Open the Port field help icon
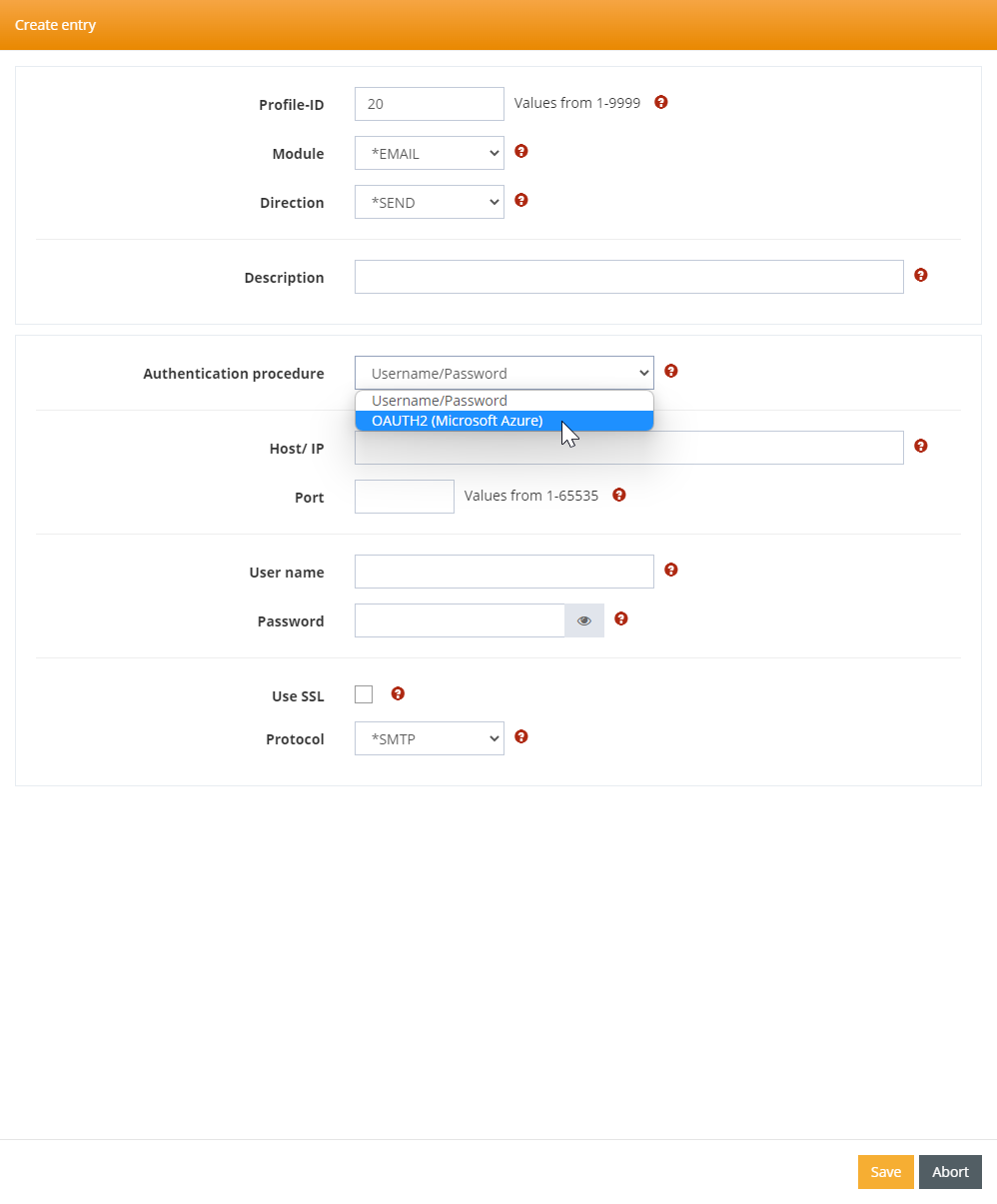The width and height of the screenshot is (997, 1204). coord(618,495)
